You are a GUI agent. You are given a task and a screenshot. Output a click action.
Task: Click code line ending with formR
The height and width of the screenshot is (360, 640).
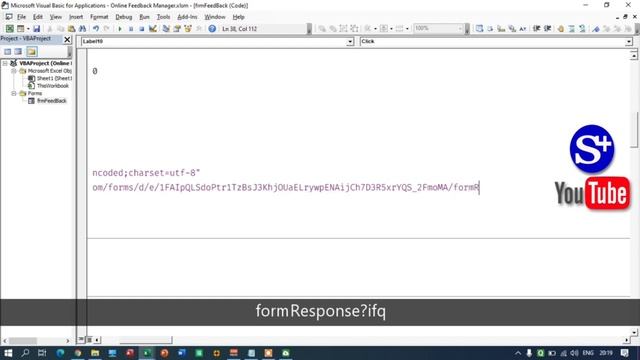285,188
